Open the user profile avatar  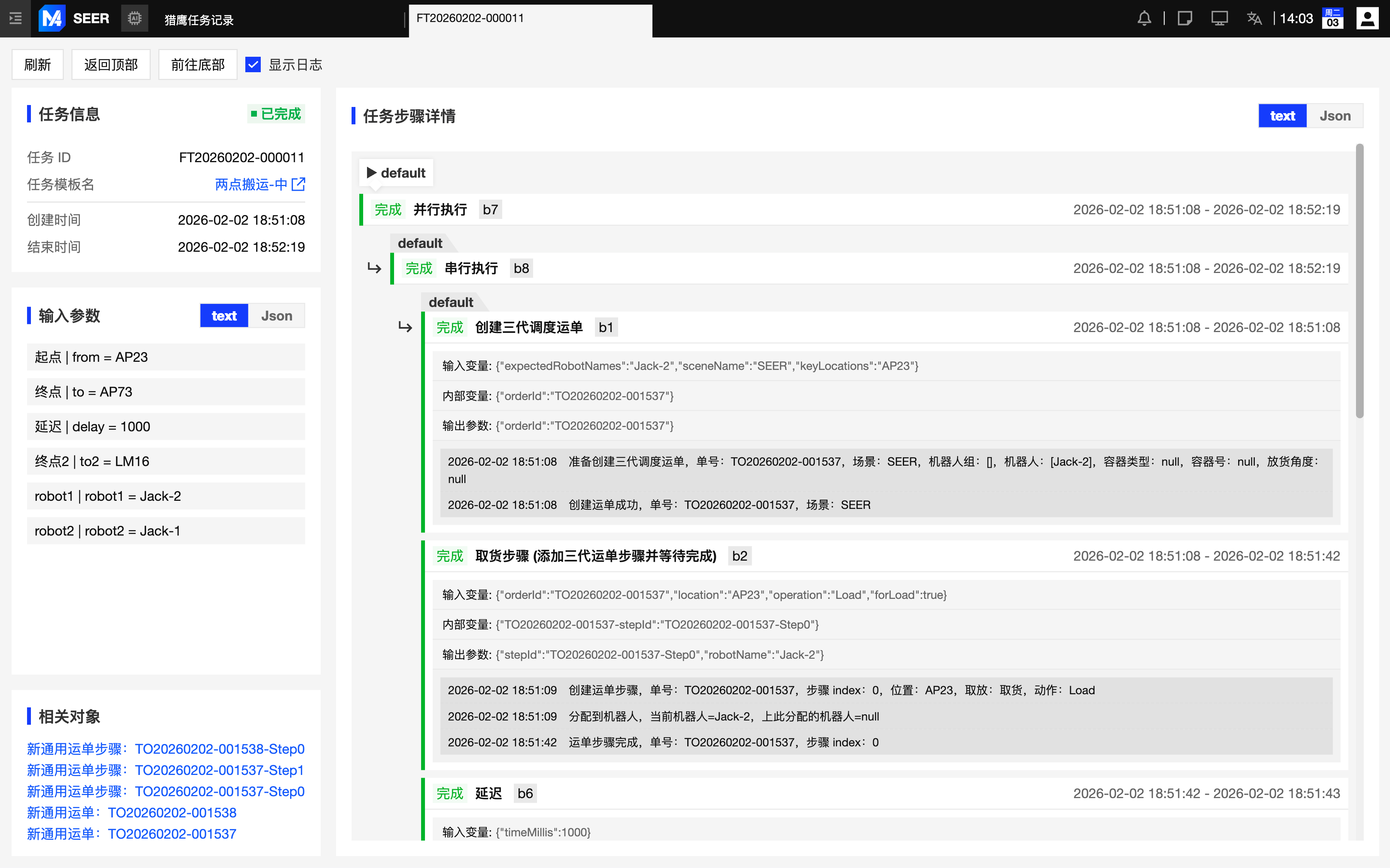click(1367, 19)
